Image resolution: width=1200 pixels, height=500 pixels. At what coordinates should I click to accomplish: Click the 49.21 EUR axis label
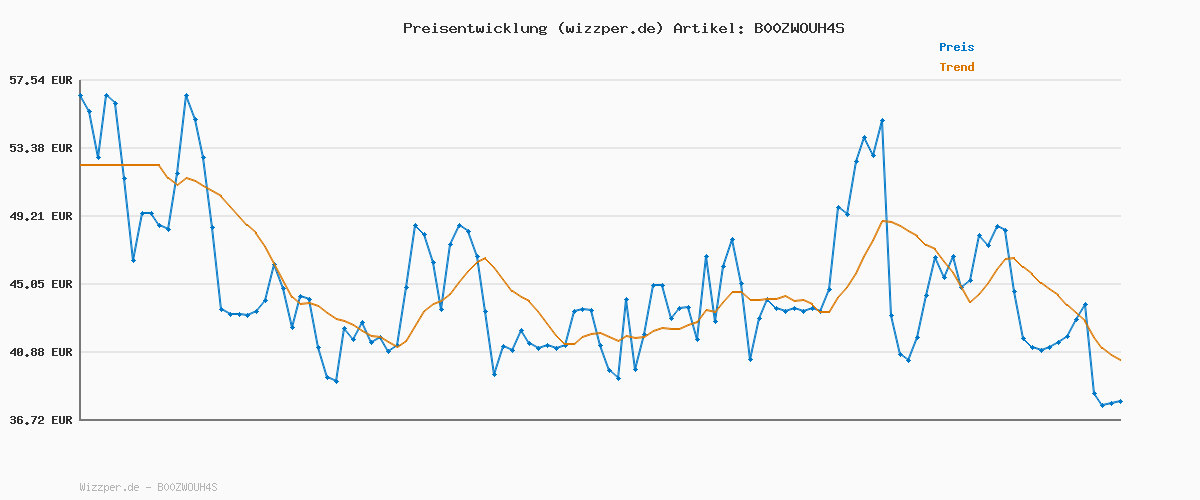39,216
